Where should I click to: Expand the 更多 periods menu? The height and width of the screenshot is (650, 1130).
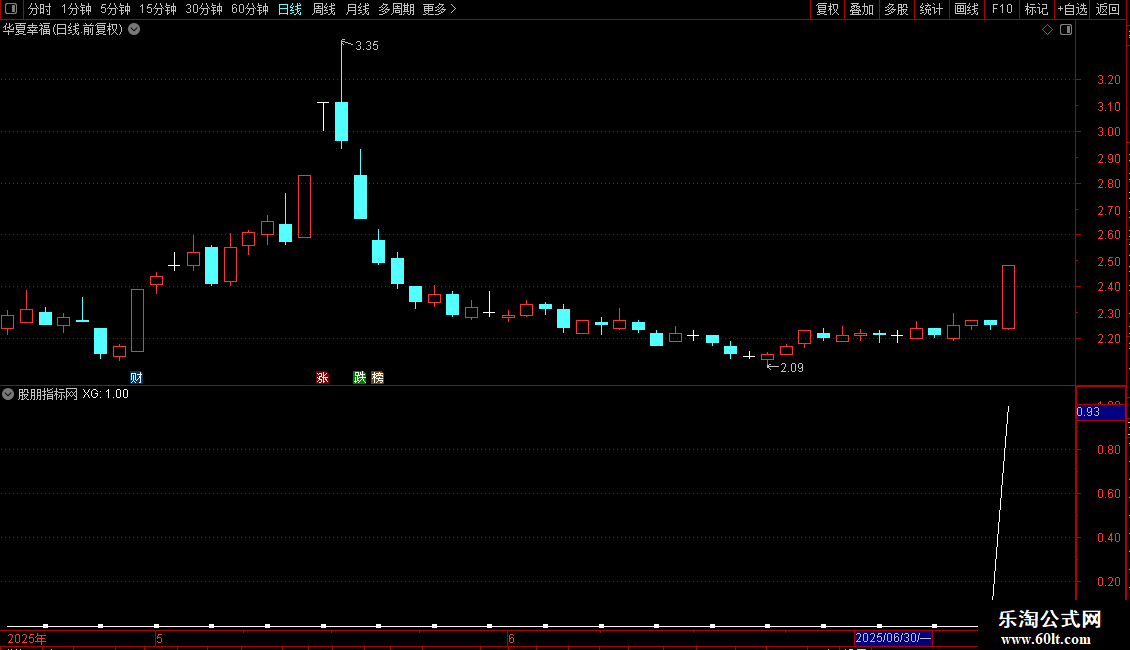point(439,9)
